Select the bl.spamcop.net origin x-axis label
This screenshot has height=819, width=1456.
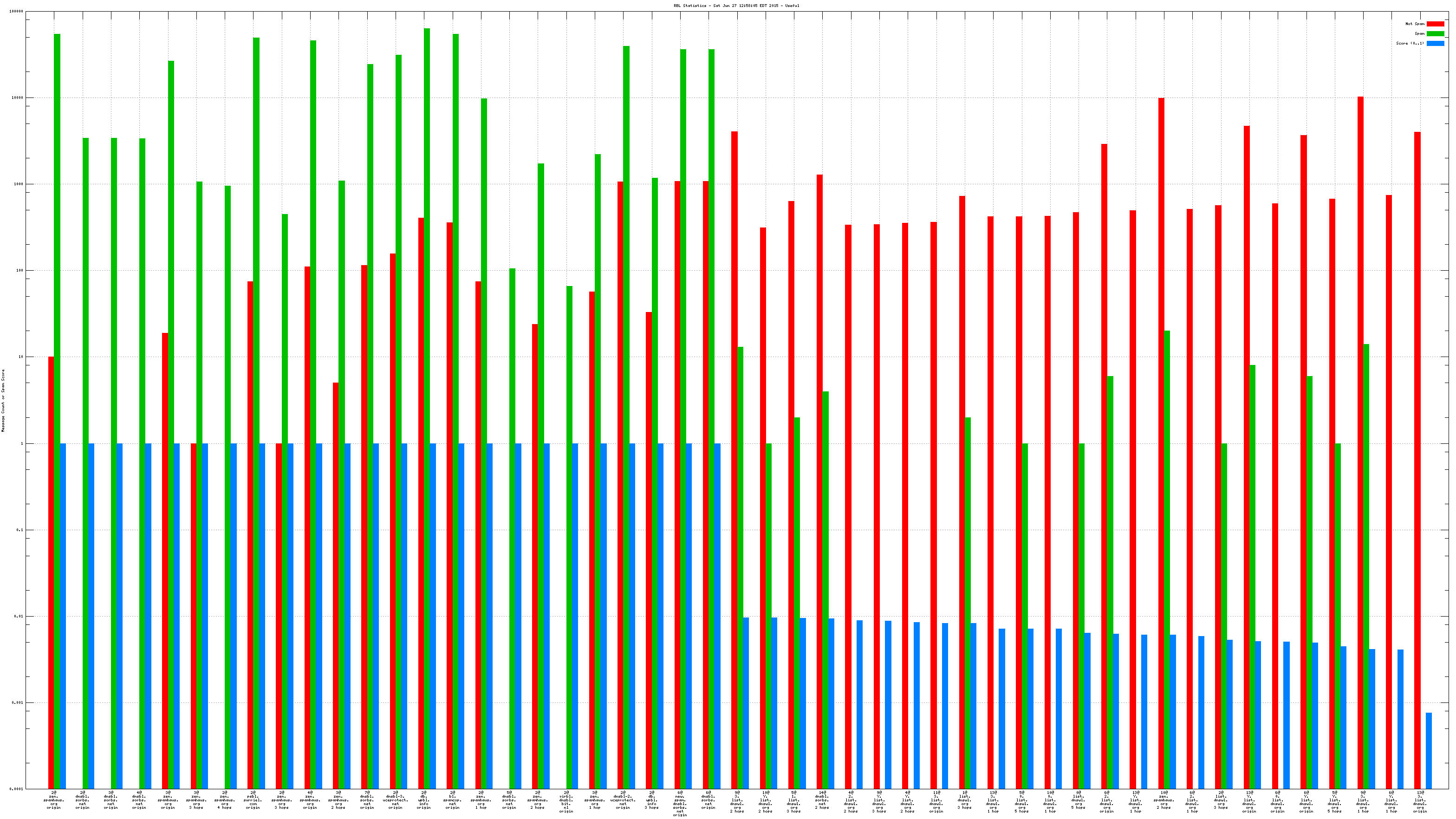pos(452,800)
